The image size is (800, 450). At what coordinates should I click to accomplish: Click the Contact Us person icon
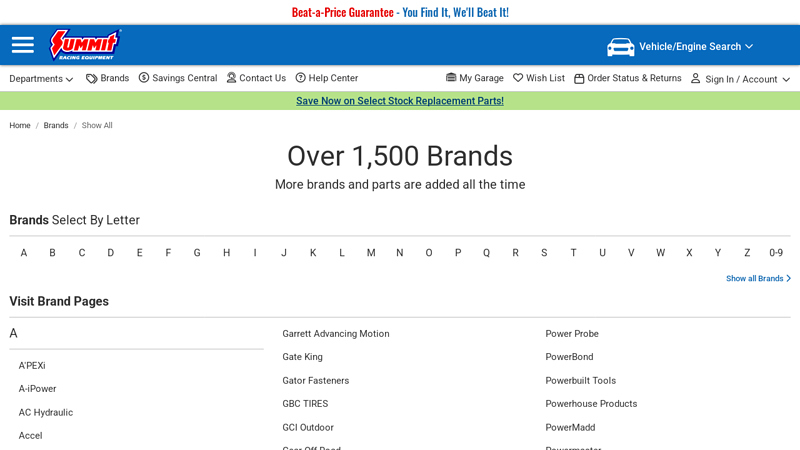(x=232, y=78)
